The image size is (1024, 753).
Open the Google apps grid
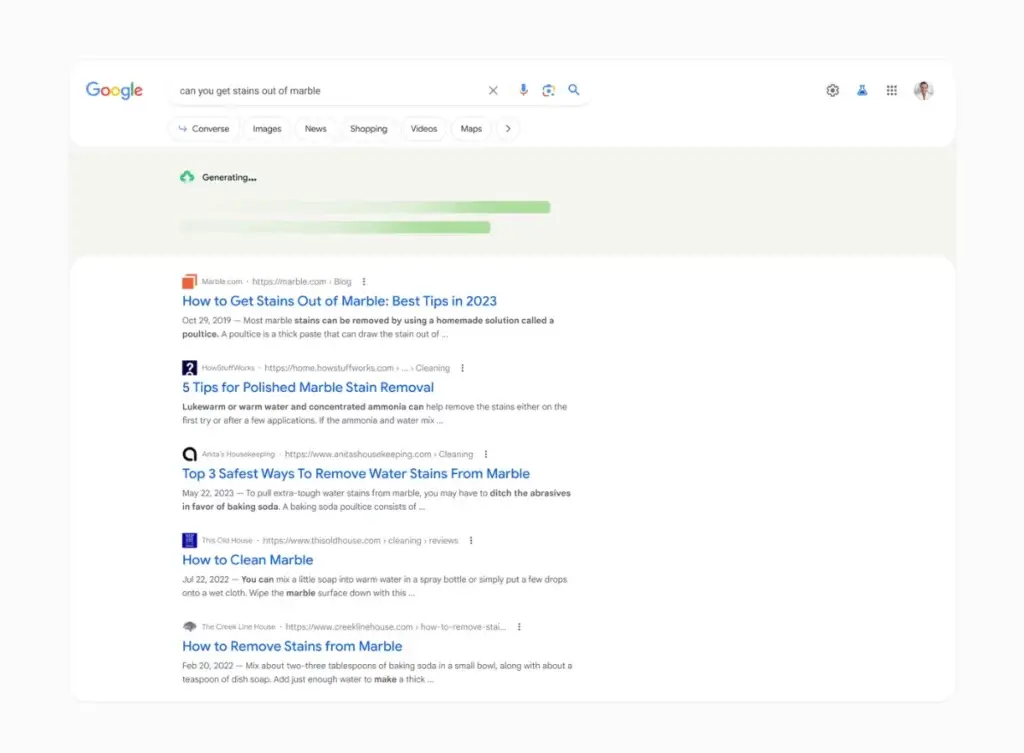pos(892,90)
